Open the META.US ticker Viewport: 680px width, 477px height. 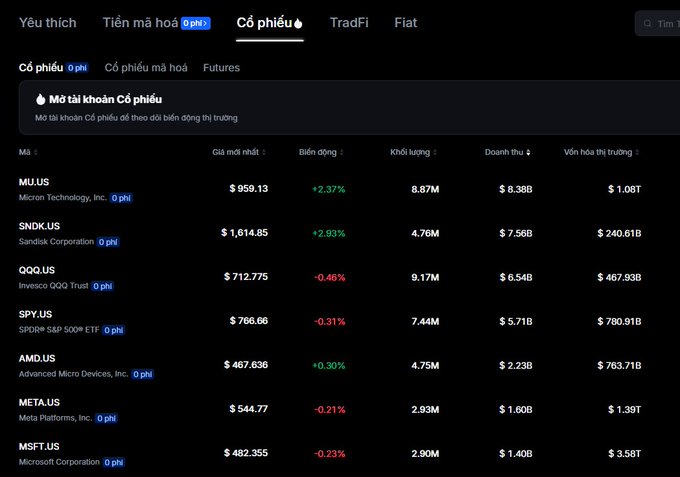tap(39, 402)
